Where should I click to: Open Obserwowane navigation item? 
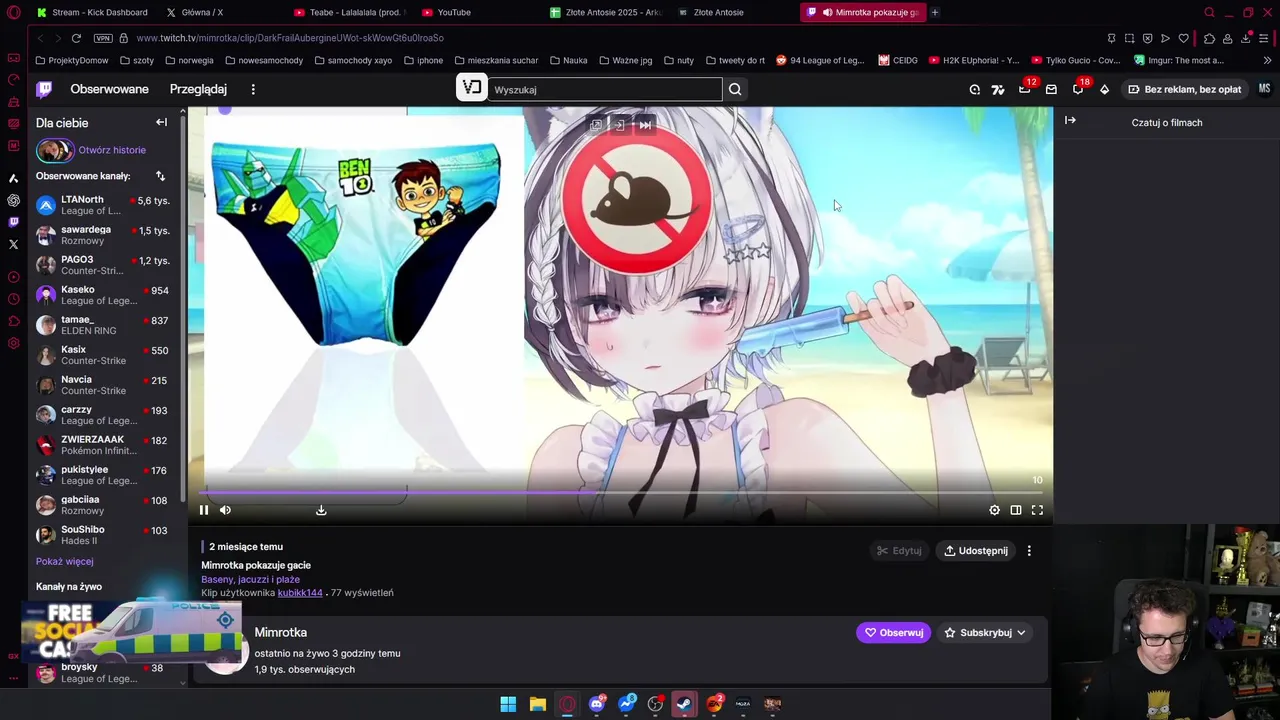[x=109, y=89]
